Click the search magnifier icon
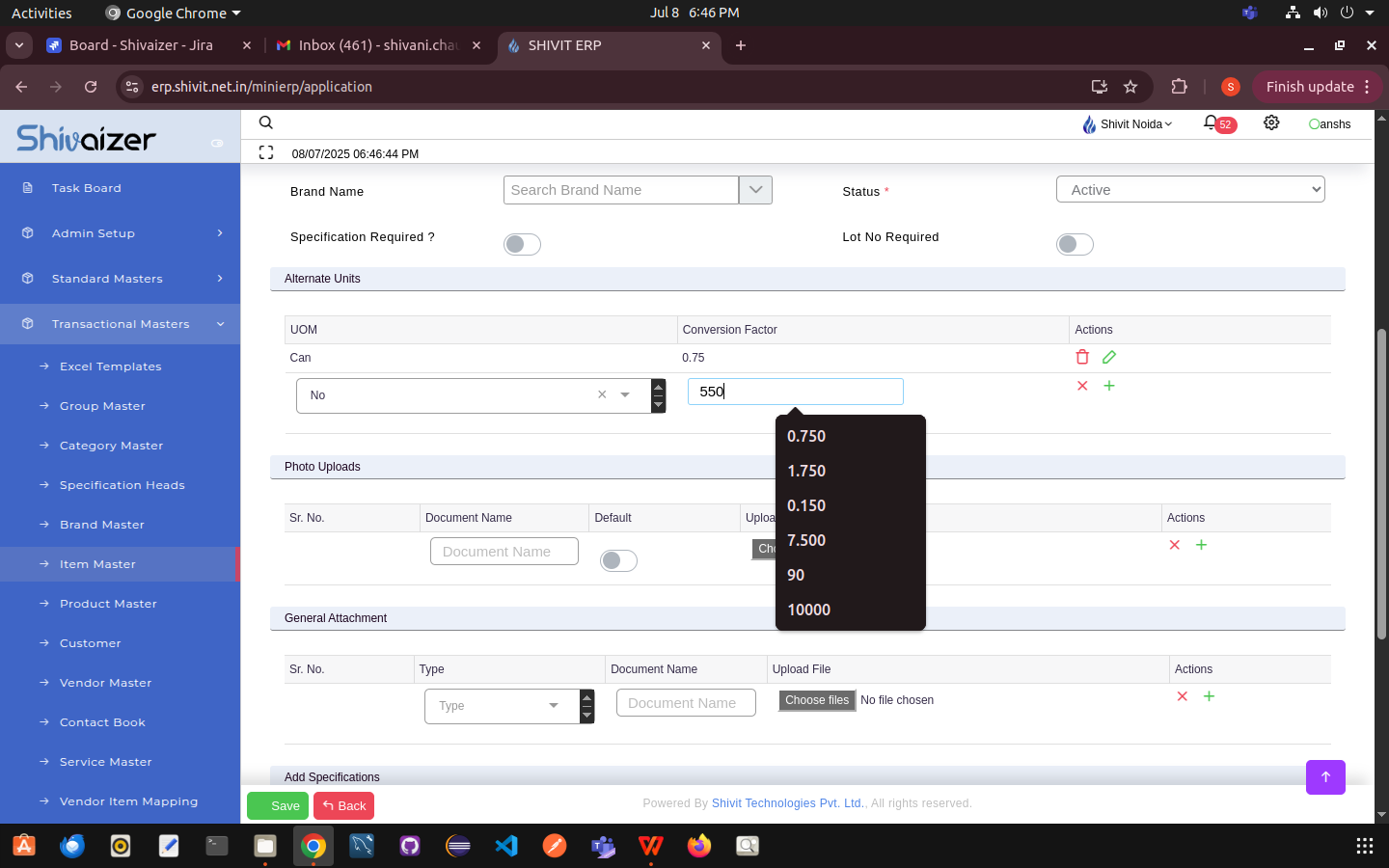 [x=266, y=122]
